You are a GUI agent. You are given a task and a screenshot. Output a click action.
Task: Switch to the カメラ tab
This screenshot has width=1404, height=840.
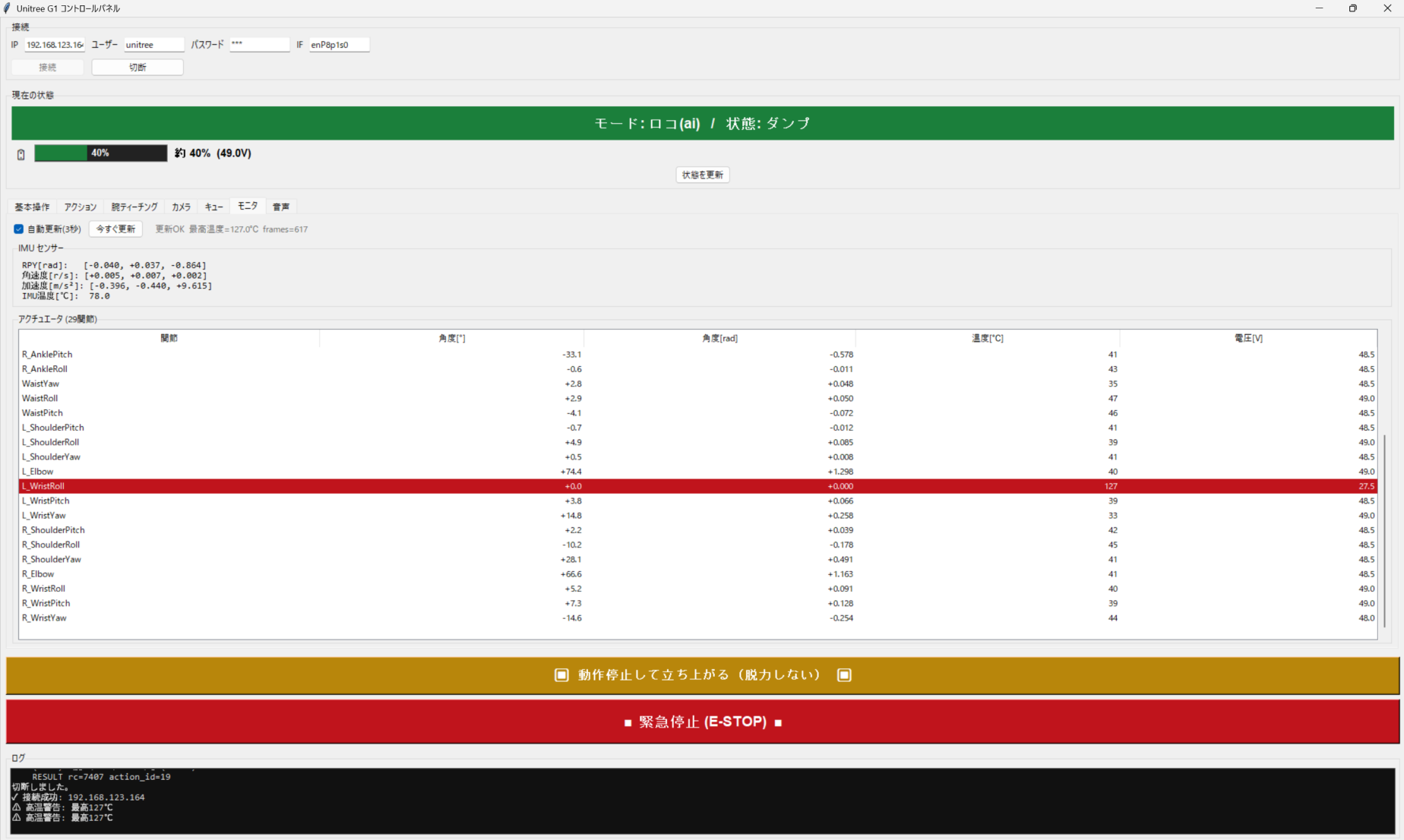pyautogui.click(x=181, y=207)
